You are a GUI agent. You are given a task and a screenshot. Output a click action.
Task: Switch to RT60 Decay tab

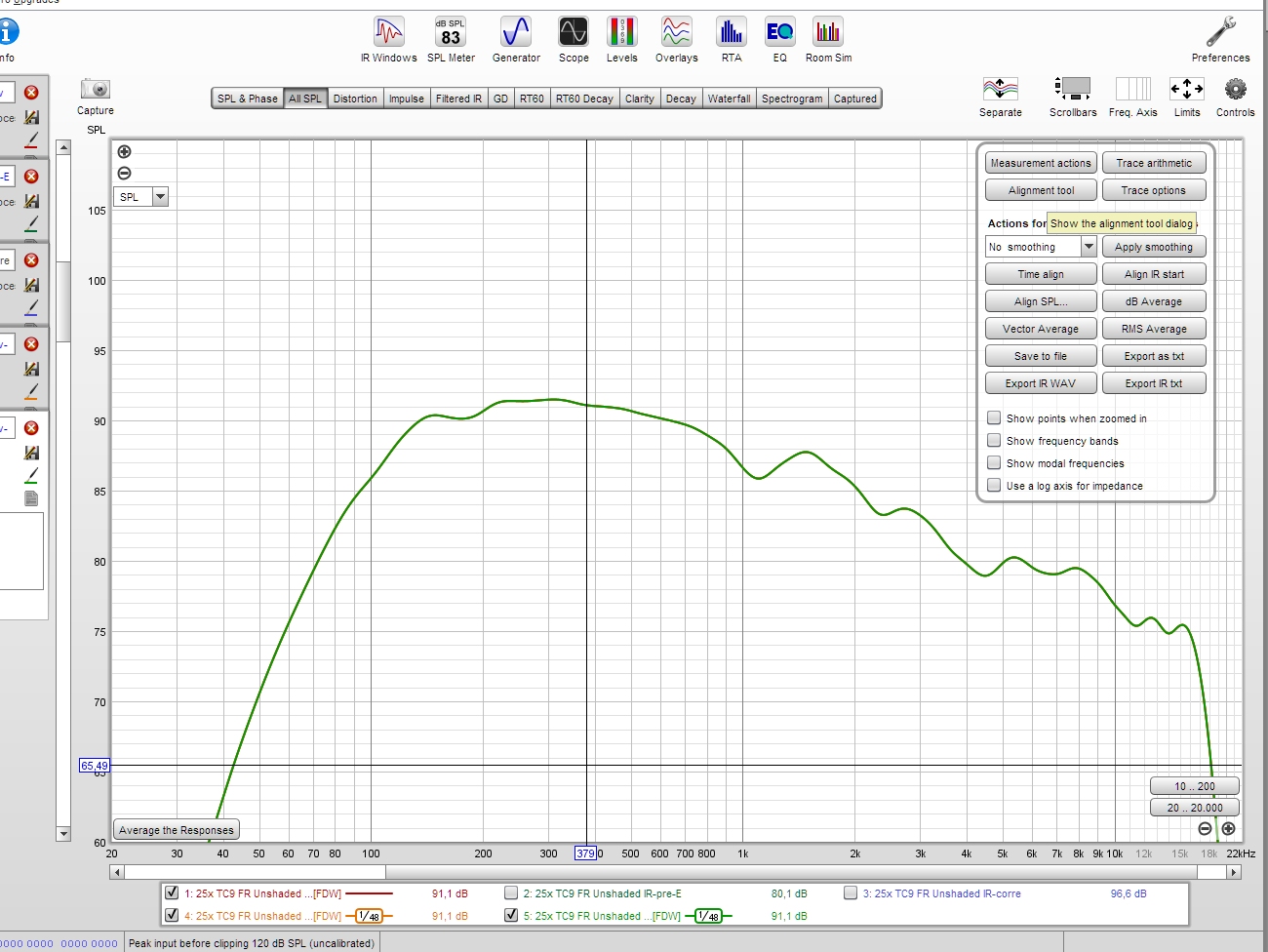click(584, 99)
